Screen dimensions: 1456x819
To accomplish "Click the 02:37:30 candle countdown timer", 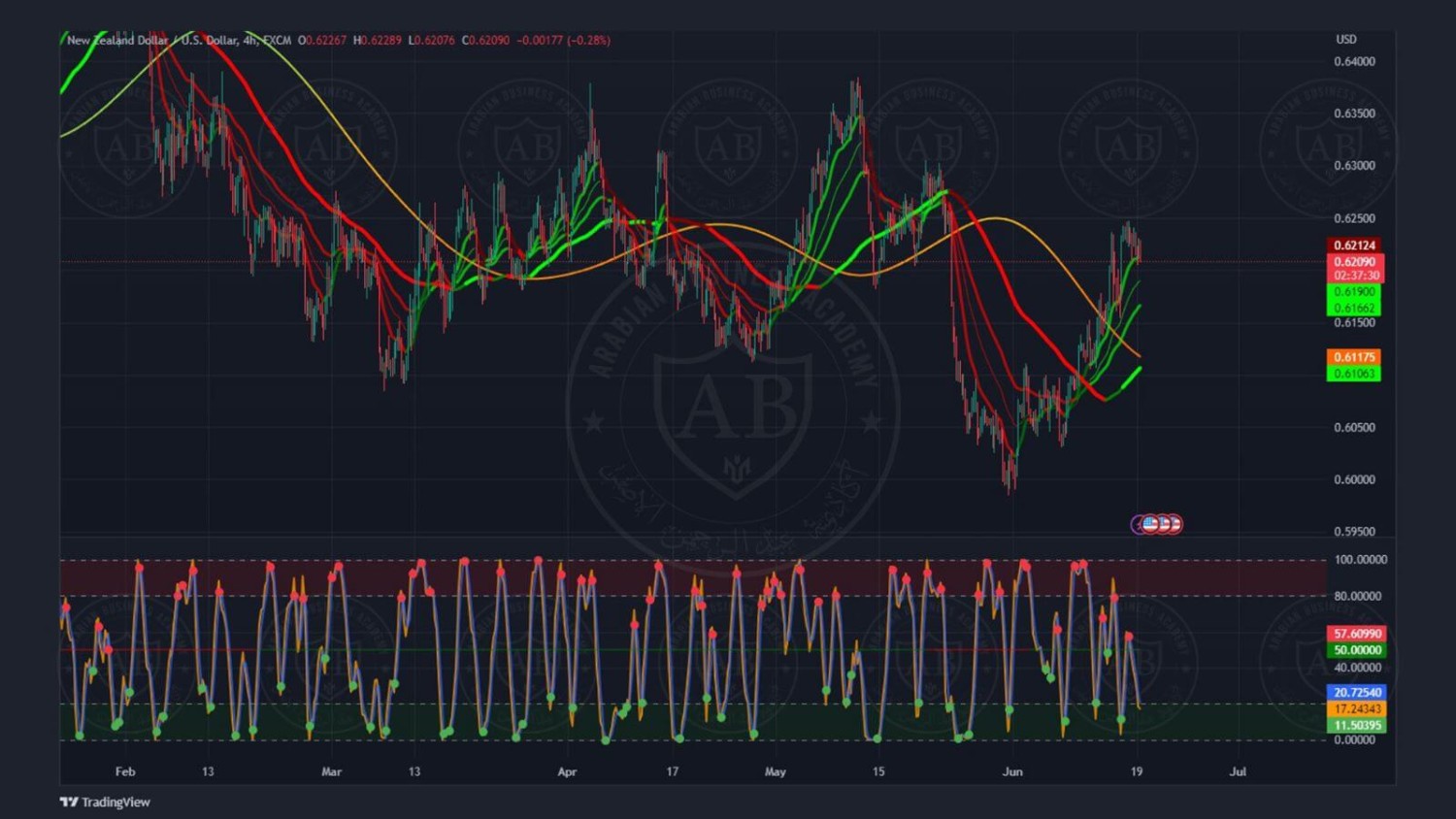I will 1354,276.
